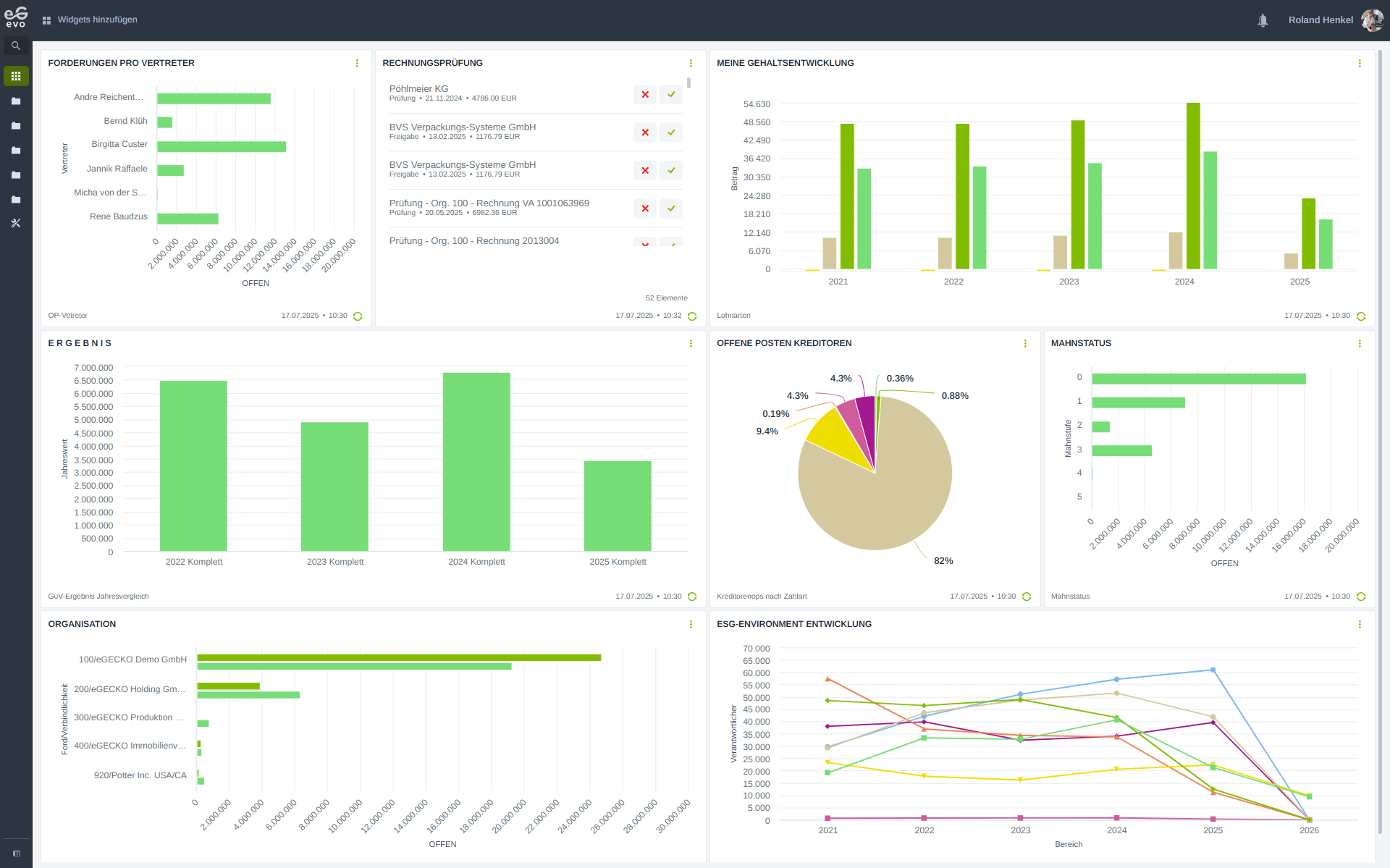Open the fifth folder icon in sidebar
Viewport: 1390px width, 868px height.
[x=16, y=200]
